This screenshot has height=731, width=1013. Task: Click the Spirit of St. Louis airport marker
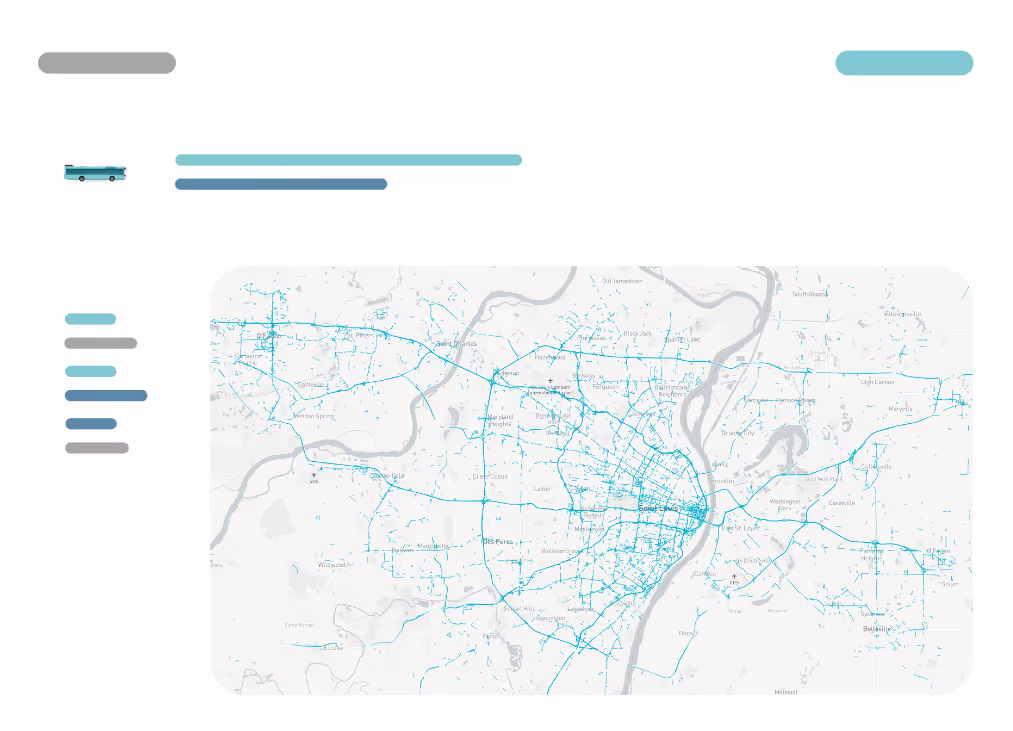(x=313, y=474)
